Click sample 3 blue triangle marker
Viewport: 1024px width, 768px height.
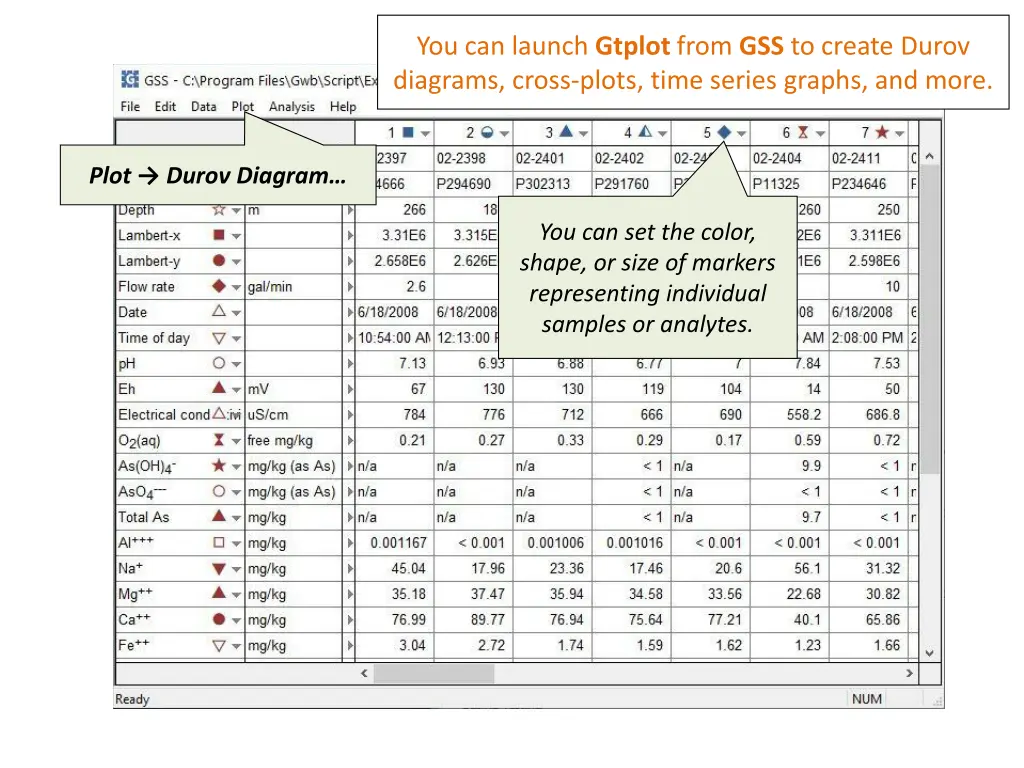566,132
